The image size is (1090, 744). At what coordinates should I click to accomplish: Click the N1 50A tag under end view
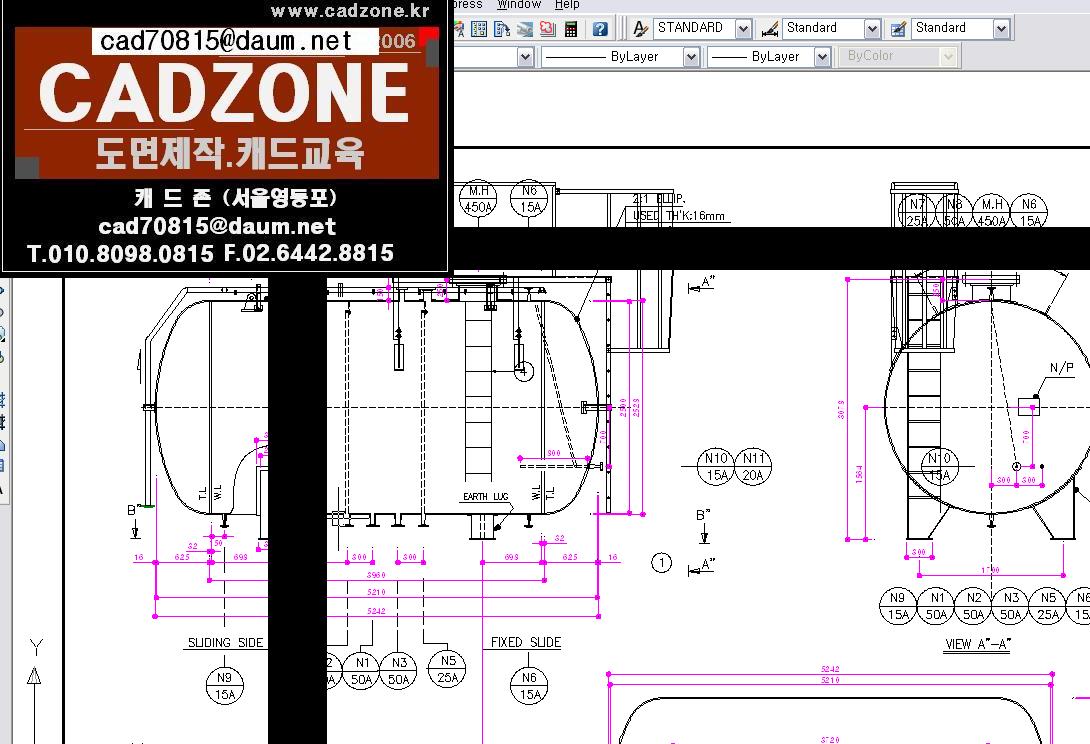tap(936, 606)
